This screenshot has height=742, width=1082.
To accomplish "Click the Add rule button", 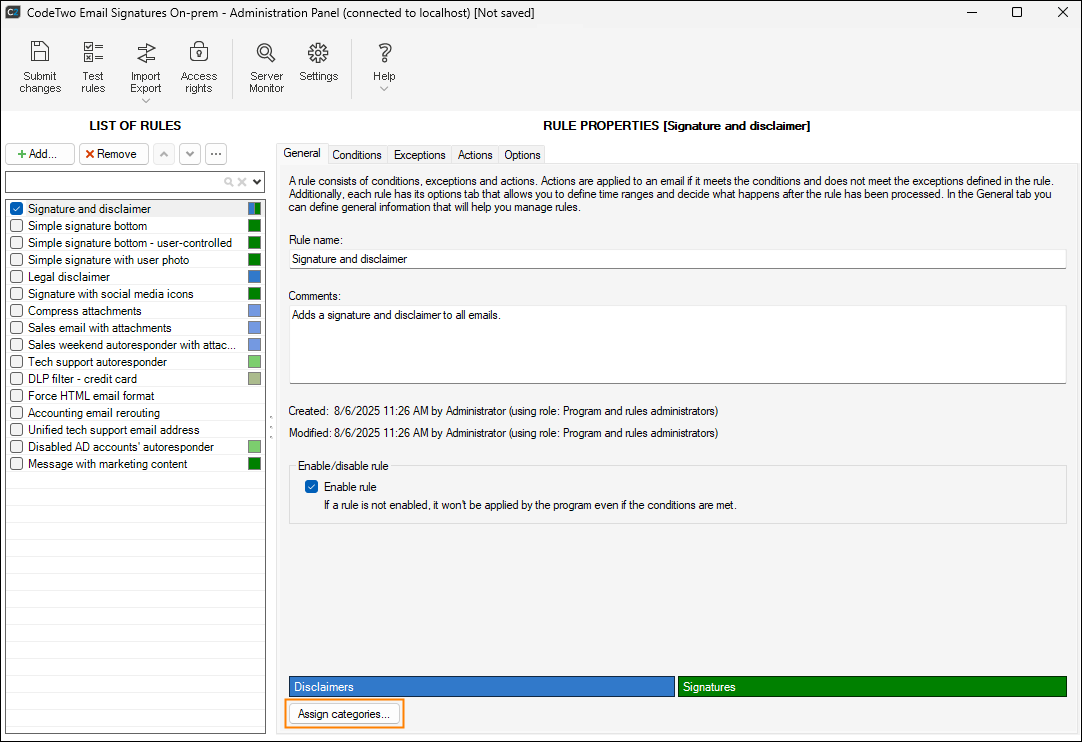I will pyautogui.click(x=40, y=154).
